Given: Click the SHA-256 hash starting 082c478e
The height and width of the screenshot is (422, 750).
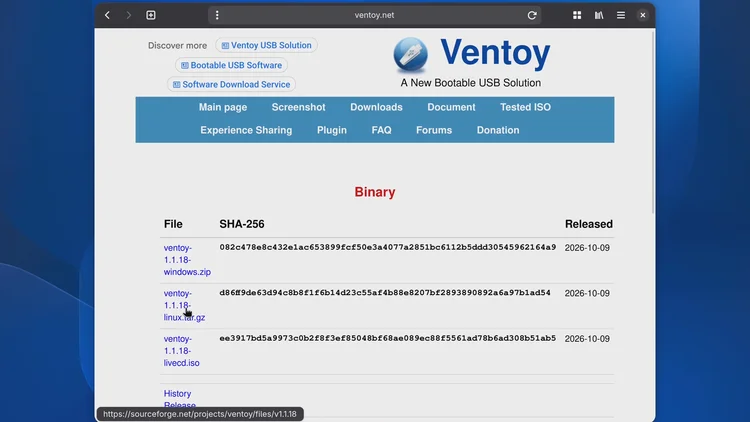Looking at the screenshot, I should coord(387,247).
